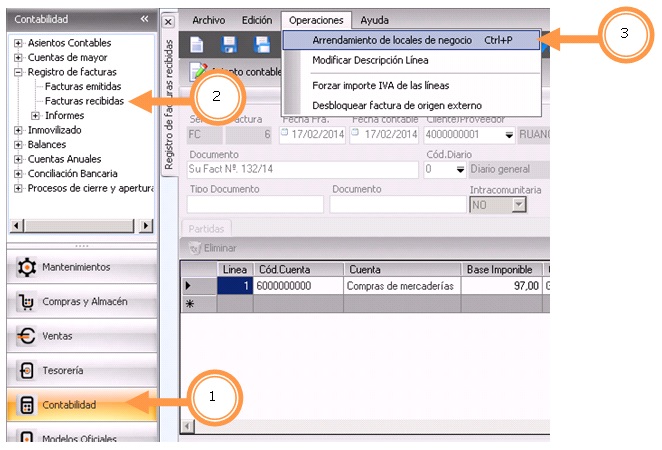
Task: Open the Cliente/Proveedor dropdown arrow
Action: point(509,136)
